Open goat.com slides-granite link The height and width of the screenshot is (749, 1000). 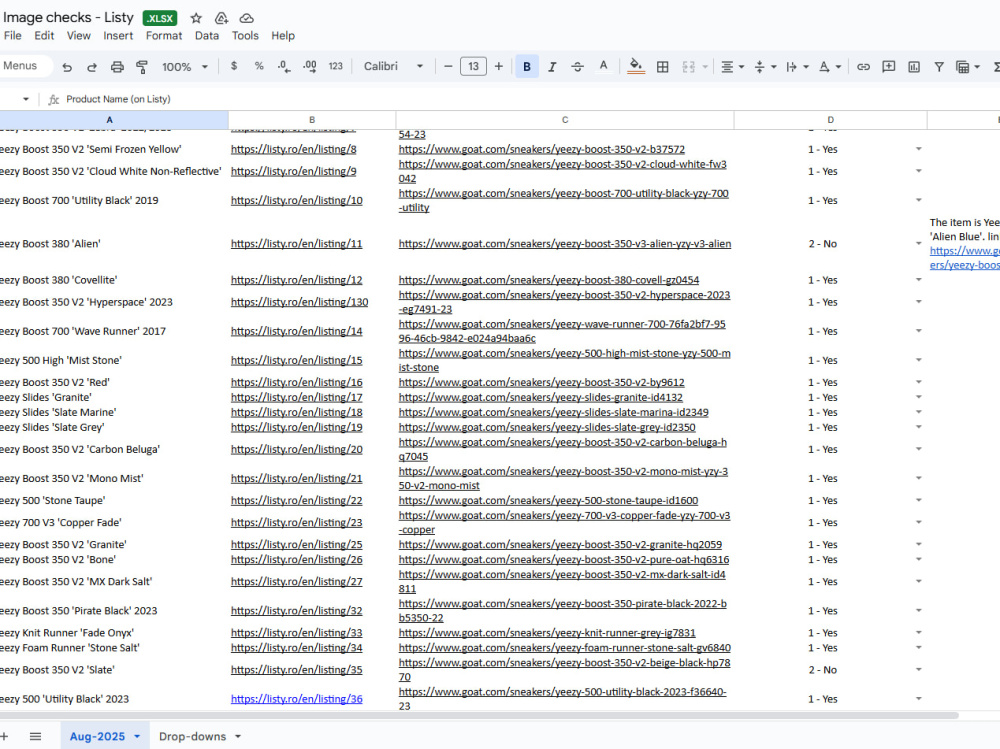pyautogui.click(x=541, y=397)
